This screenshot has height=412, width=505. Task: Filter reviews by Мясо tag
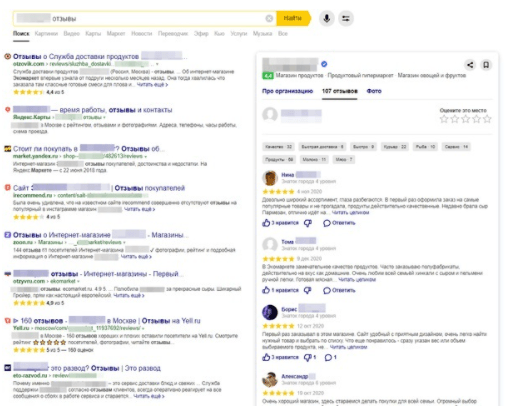pyautogui.click(x=343, y=160)
